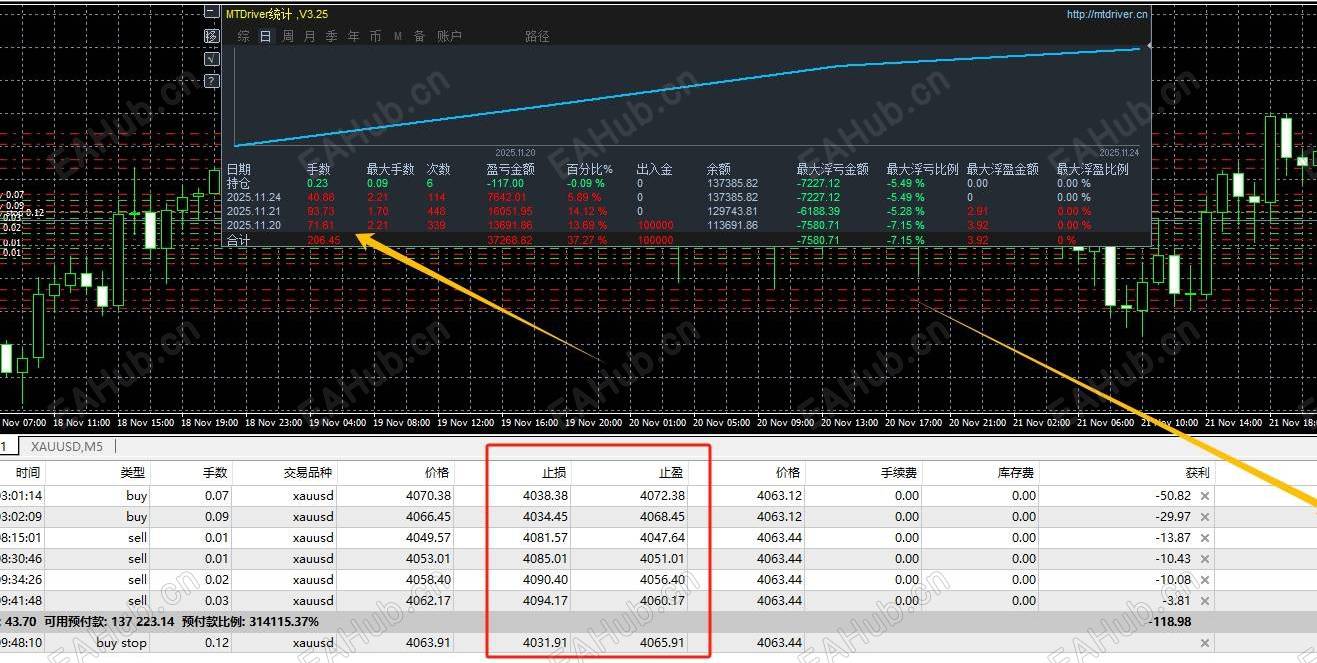
Task: Sort trades by 库存费 column header
Action: pos(1016,472)
